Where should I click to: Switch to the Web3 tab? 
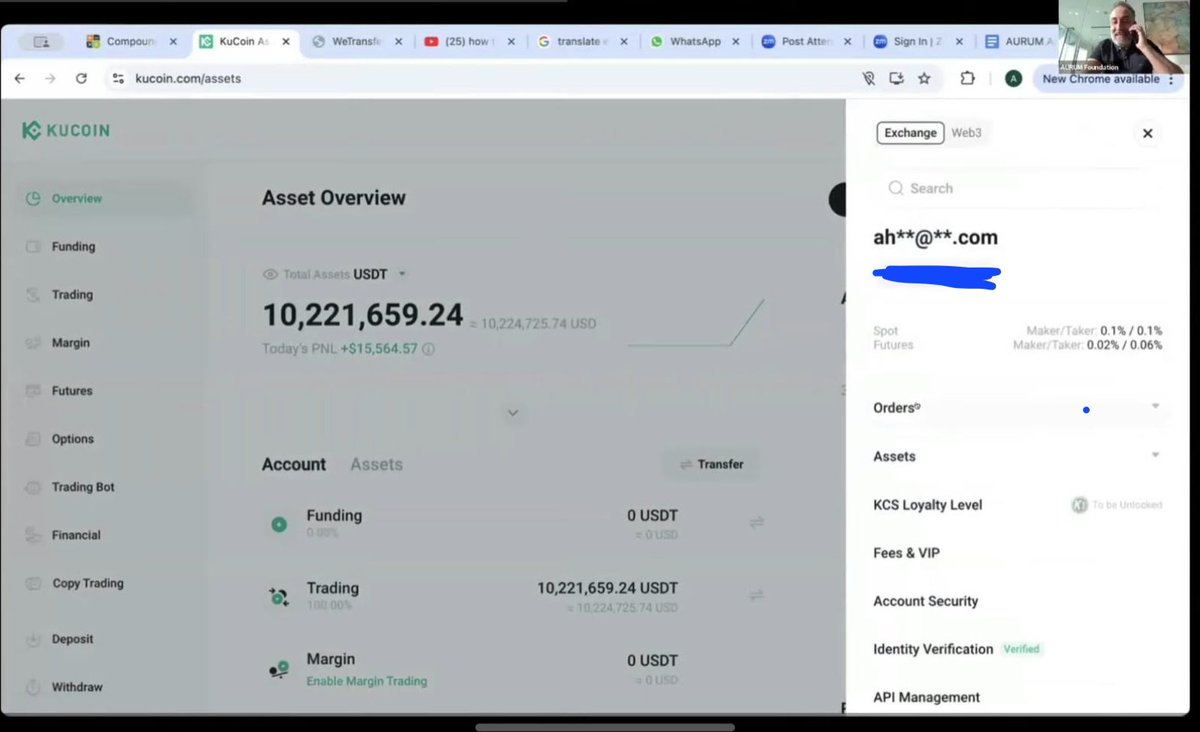point(966,132)
